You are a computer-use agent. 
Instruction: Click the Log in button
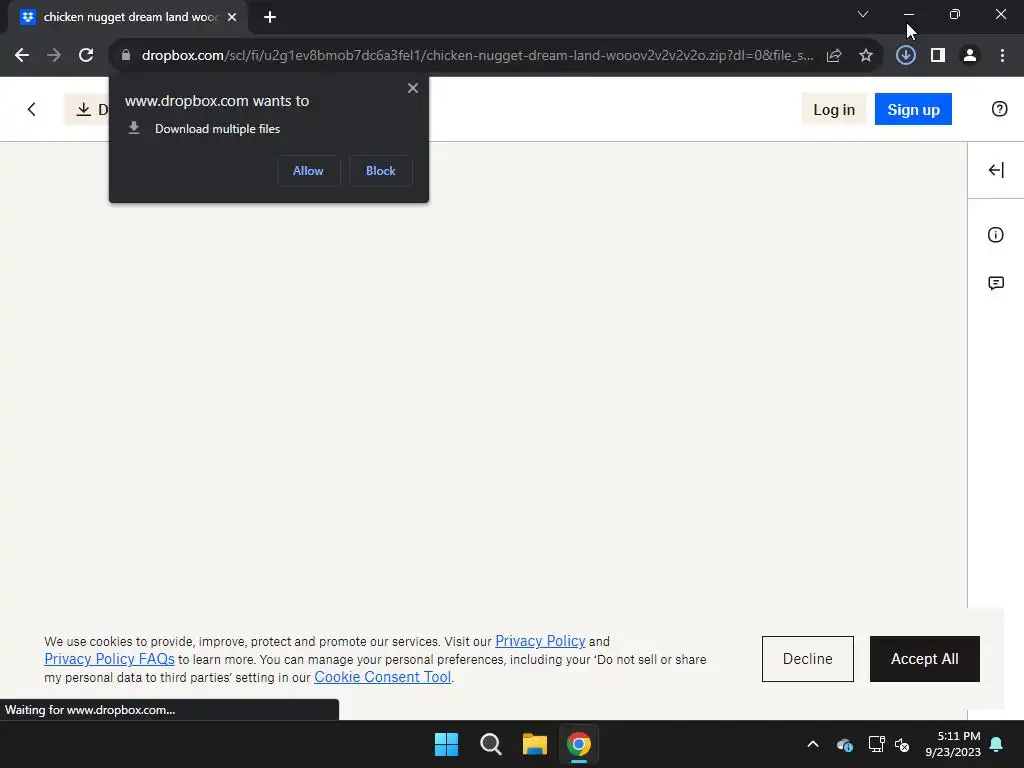(x=834, y=110)
